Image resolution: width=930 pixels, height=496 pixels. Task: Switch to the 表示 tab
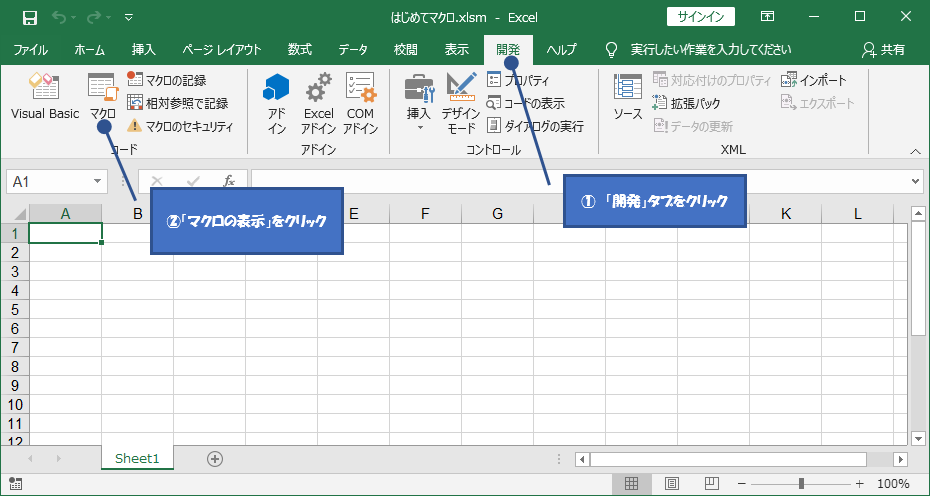tap(457, 50)
